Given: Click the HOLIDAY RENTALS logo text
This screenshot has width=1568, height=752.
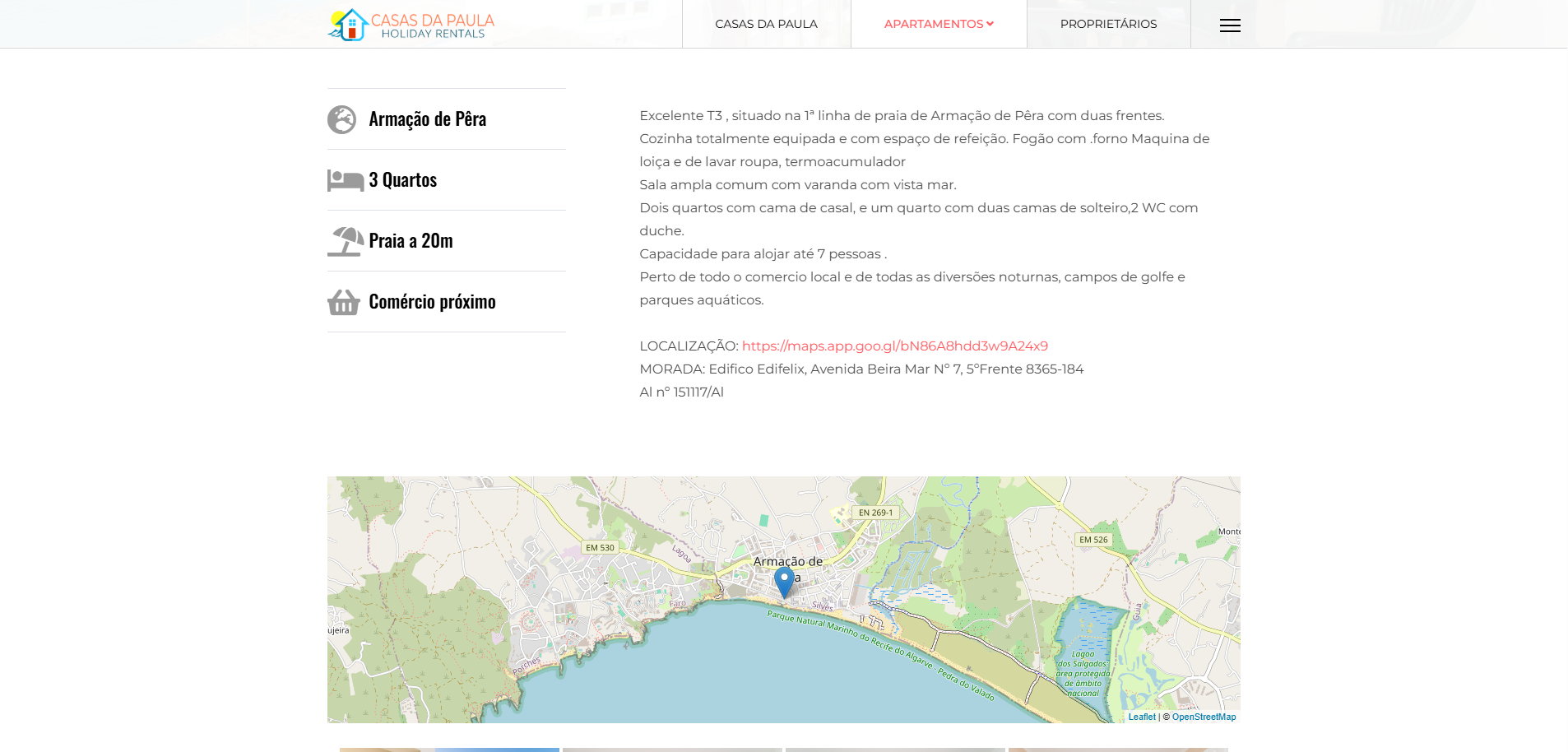Looking at the screenshot, I should [433, 34].
